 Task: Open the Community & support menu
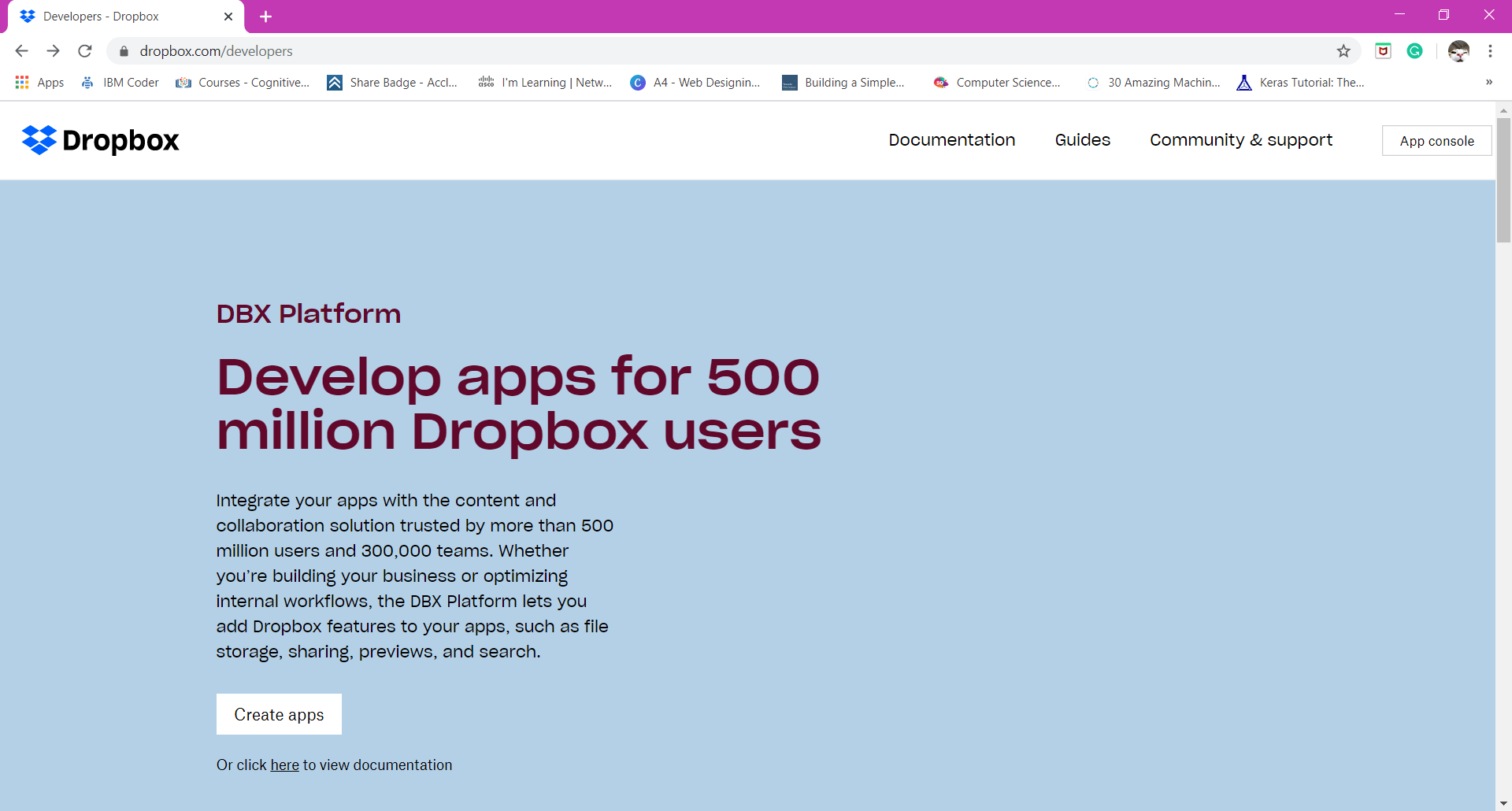(1240, 139)
